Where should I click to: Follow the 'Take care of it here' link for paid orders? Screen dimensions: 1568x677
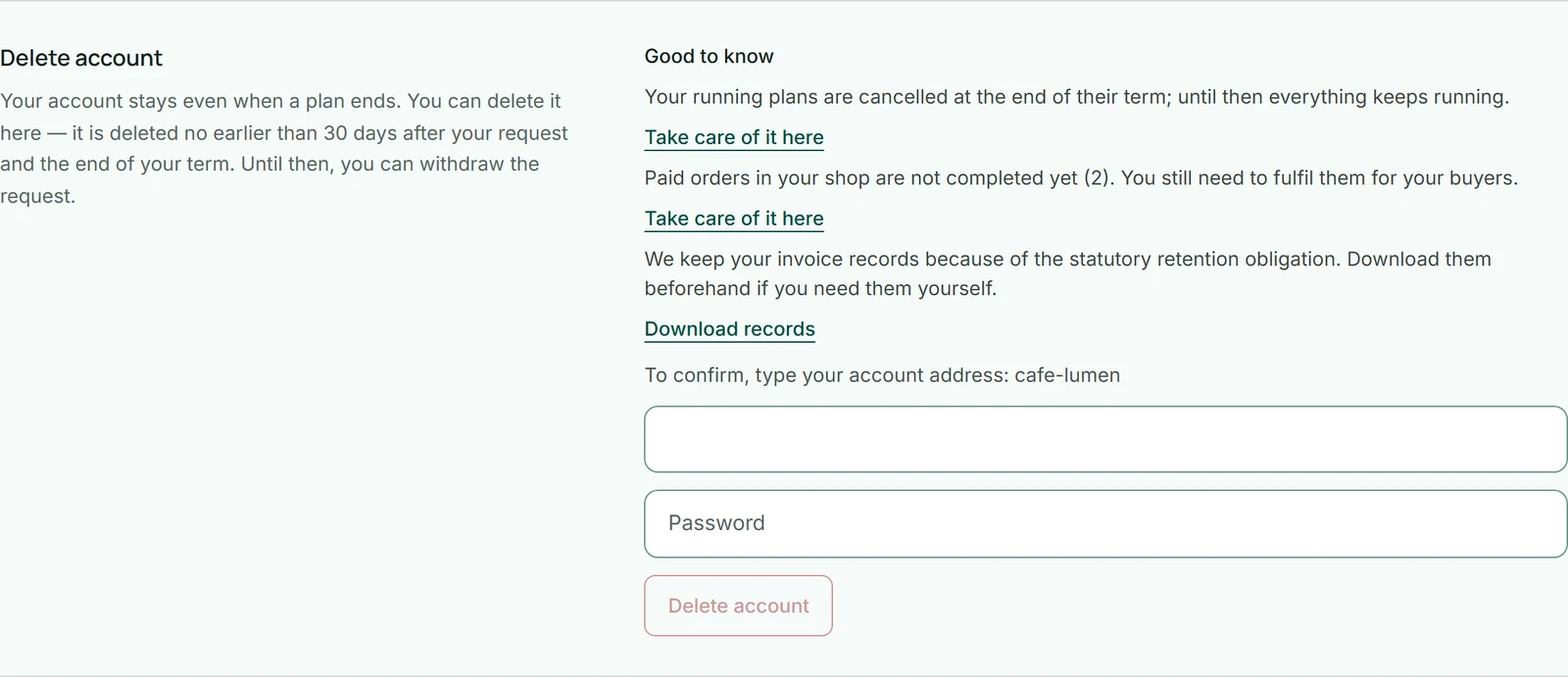pyautogui.click(x=734, y=218)
